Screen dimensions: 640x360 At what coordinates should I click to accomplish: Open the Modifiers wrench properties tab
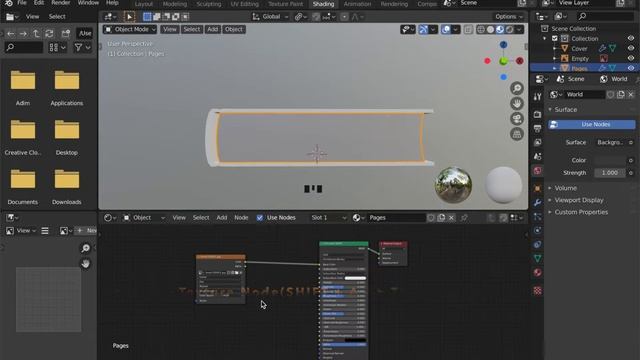pyautogui.click(x=538, y=202)
